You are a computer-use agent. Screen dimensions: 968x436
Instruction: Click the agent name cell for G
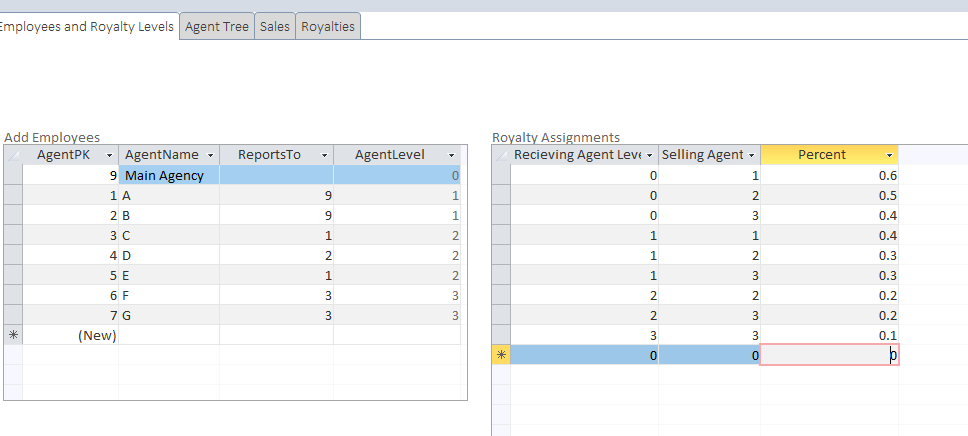tap(168, 315)
